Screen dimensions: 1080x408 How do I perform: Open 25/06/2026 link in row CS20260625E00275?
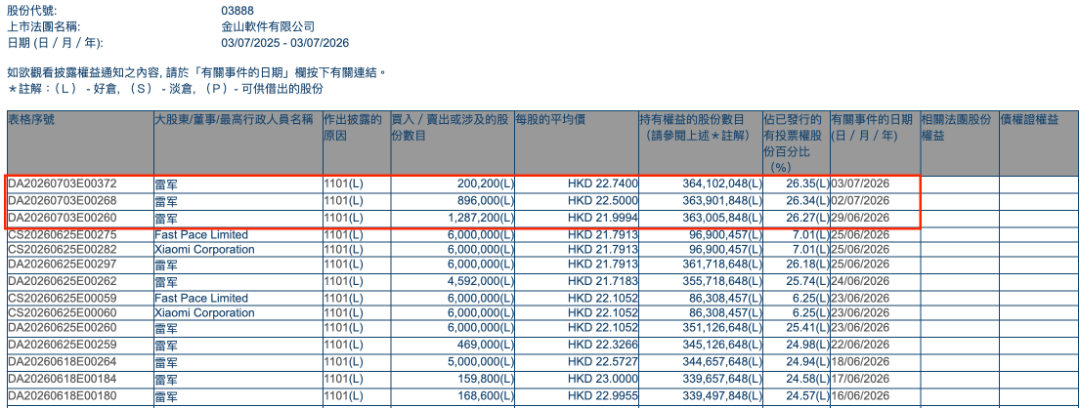click(x=862, y=234)
